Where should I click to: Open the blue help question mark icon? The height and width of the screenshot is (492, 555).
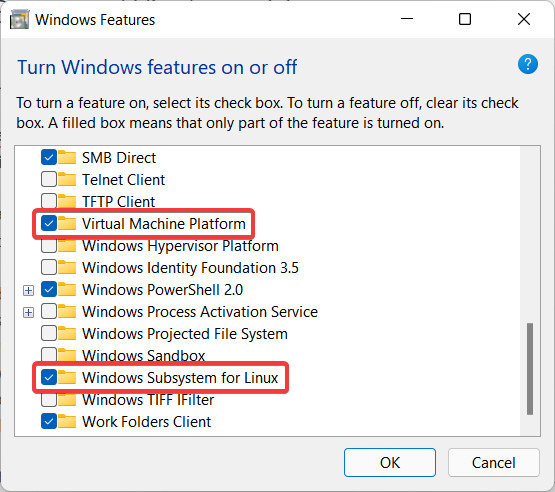click(x=527, y=64)
